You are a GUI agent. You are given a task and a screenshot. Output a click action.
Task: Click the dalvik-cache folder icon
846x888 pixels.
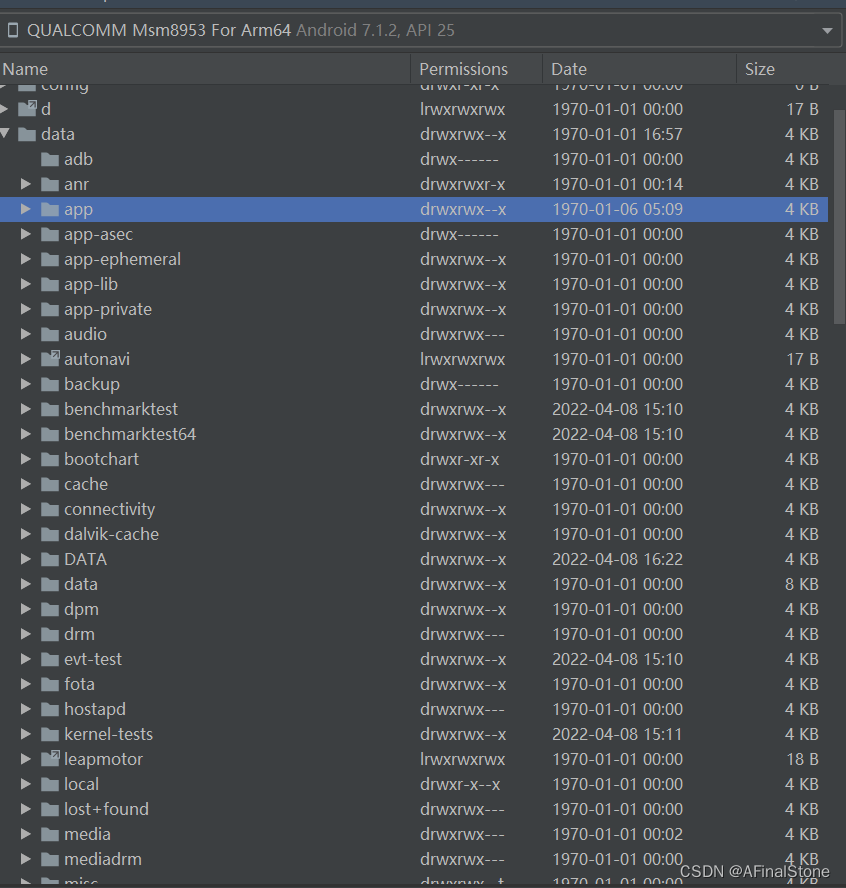(50, 534)
